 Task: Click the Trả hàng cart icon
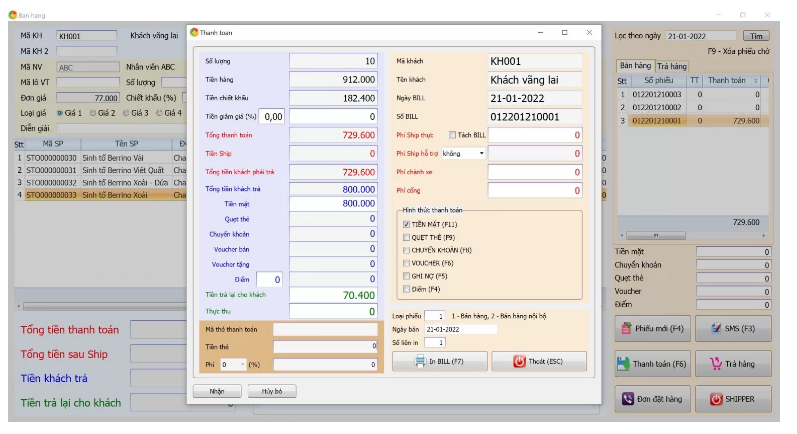(716, 364)
